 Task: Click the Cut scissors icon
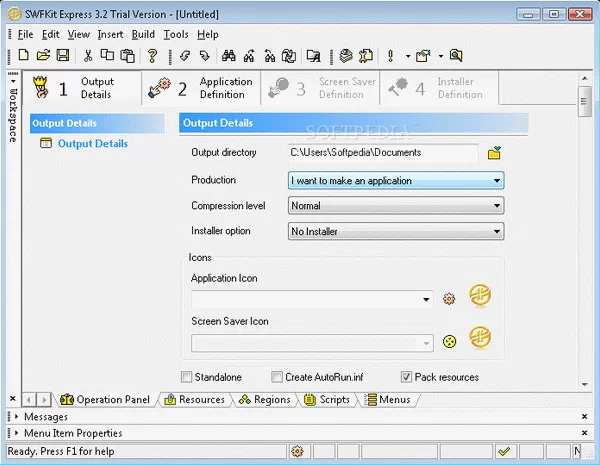click(x=88, y=56)
